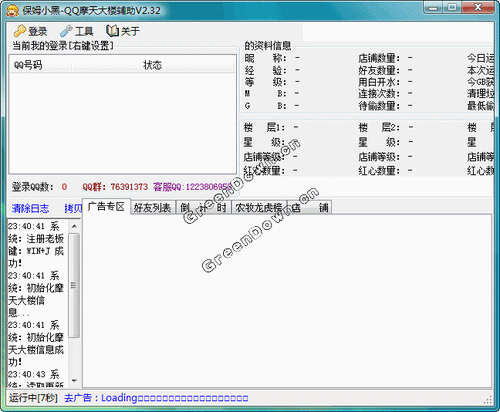
Task: Click the 用白开水 label
Action: pos(379,82)
